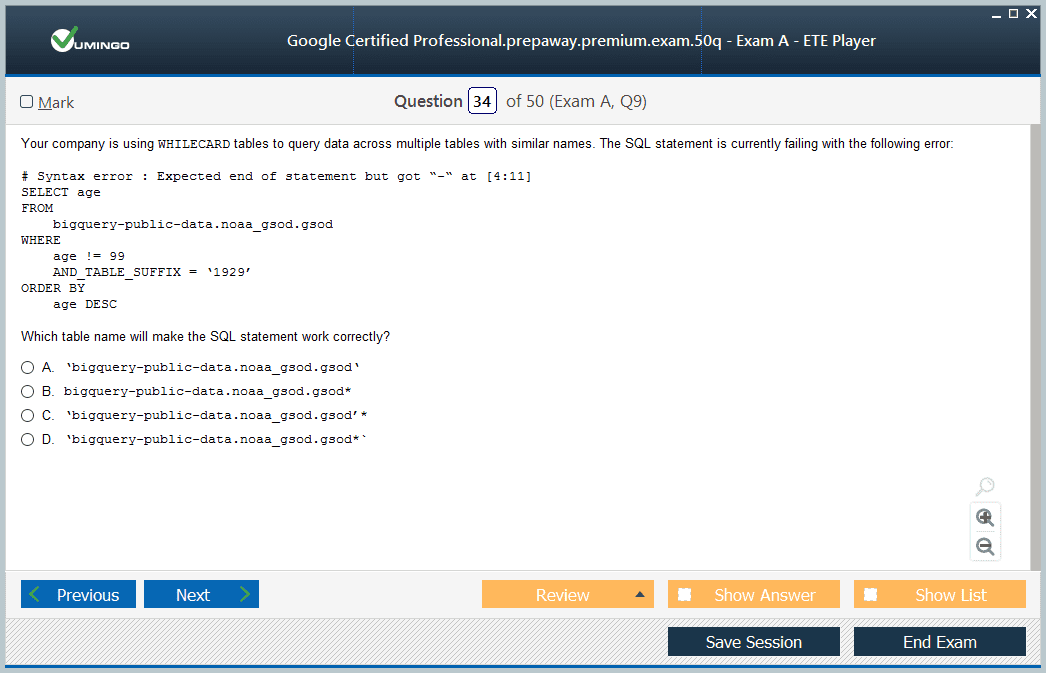Click the Vumingo logo checkmark
The height and width of the screenshot is (673, 1046).
pos(65,39)
